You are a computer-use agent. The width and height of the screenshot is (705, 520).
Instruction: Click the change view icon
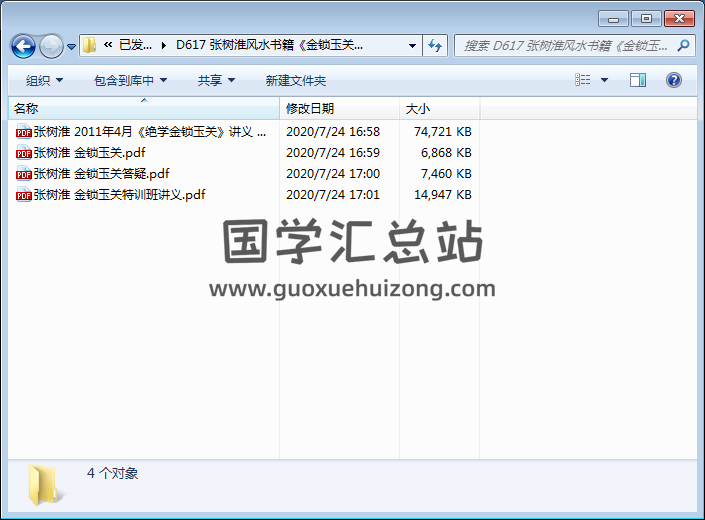click(x=583, y=80)
